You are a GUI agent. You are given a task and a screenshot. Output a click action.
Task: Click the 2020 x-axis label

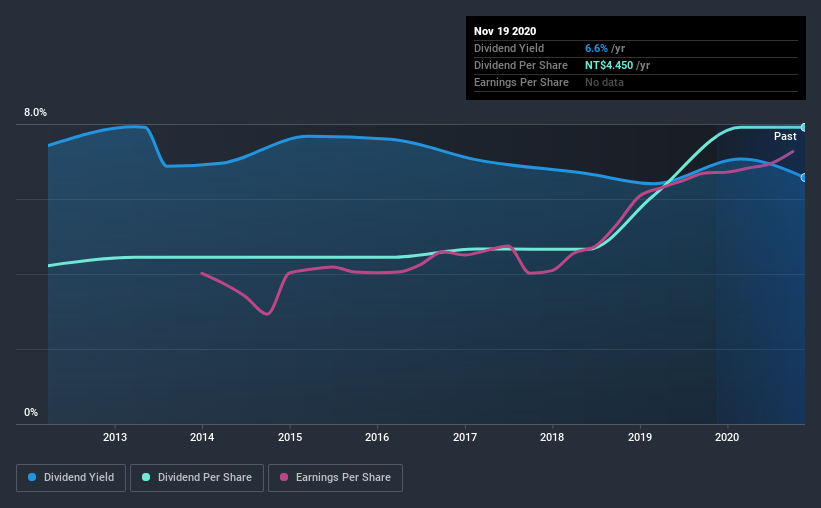click(727, 437)
